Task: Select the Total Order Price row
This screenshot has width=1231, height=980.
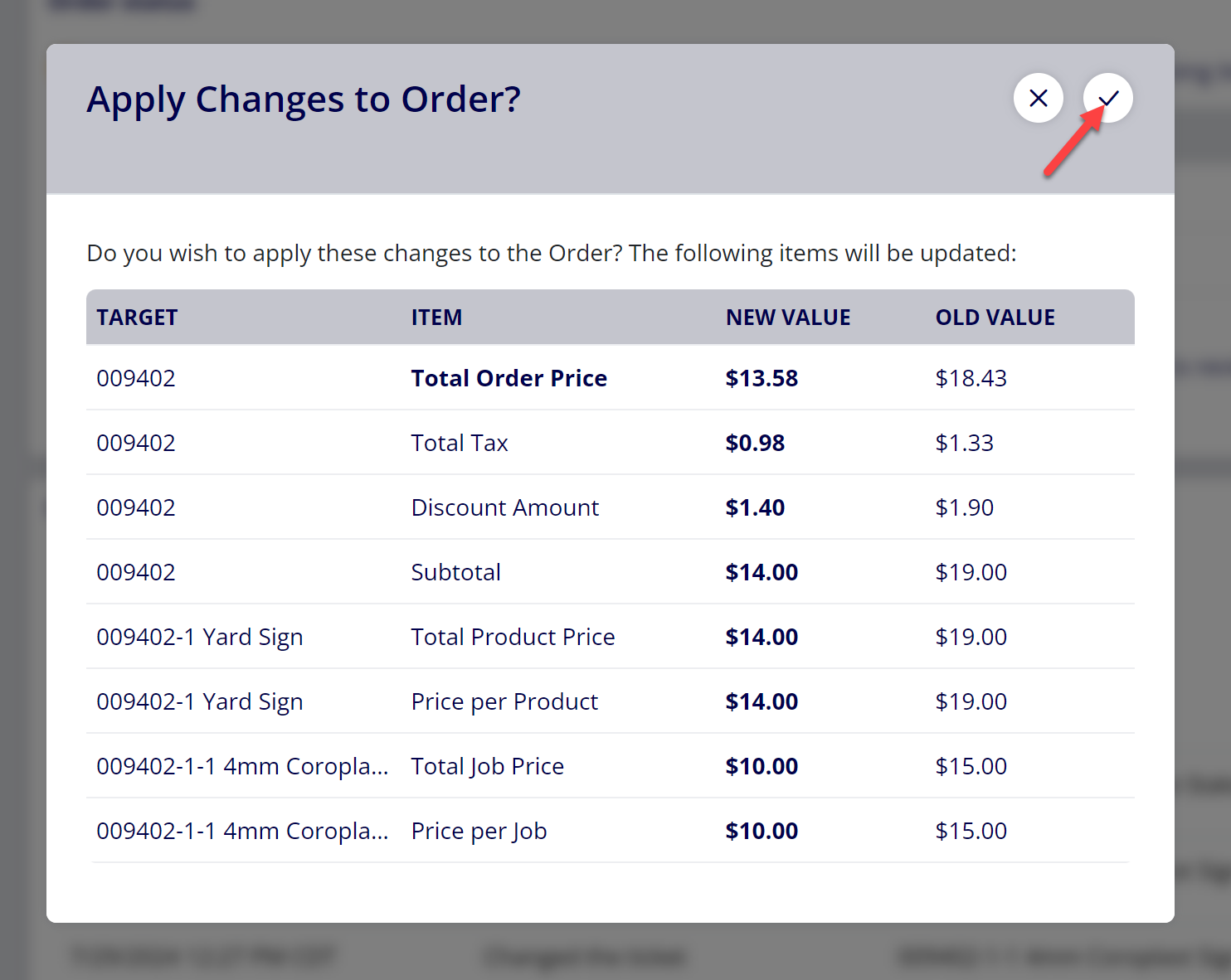Action: pos(611,378)
